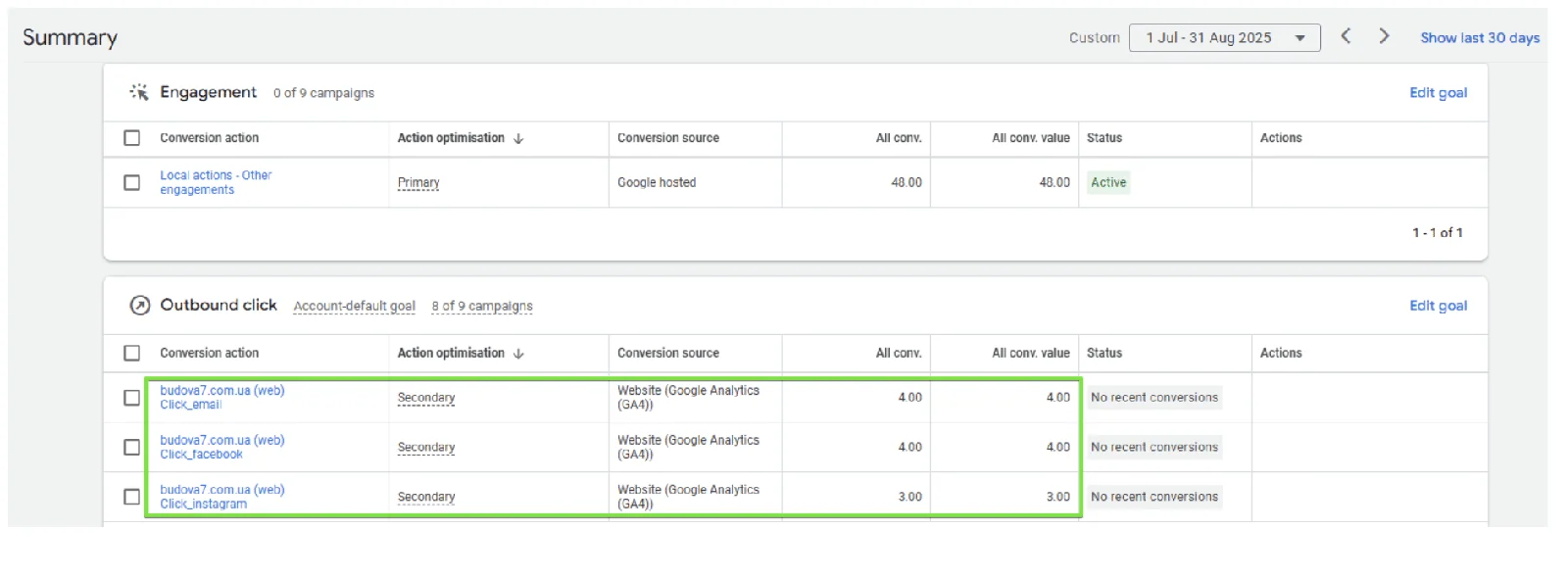Open the 1 Jul - 31 Aug 2025 date dropdown

(1224, 37)
